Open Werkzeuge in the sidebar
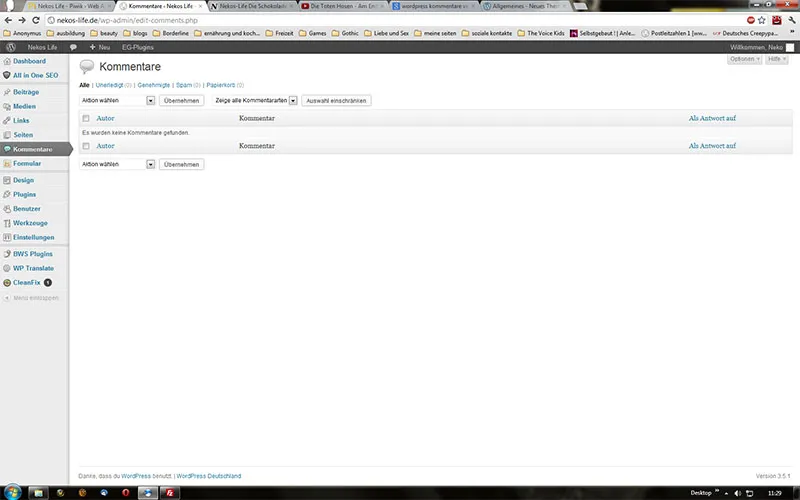This screenshot has width=800, height=500. click(x=30, y=223)
